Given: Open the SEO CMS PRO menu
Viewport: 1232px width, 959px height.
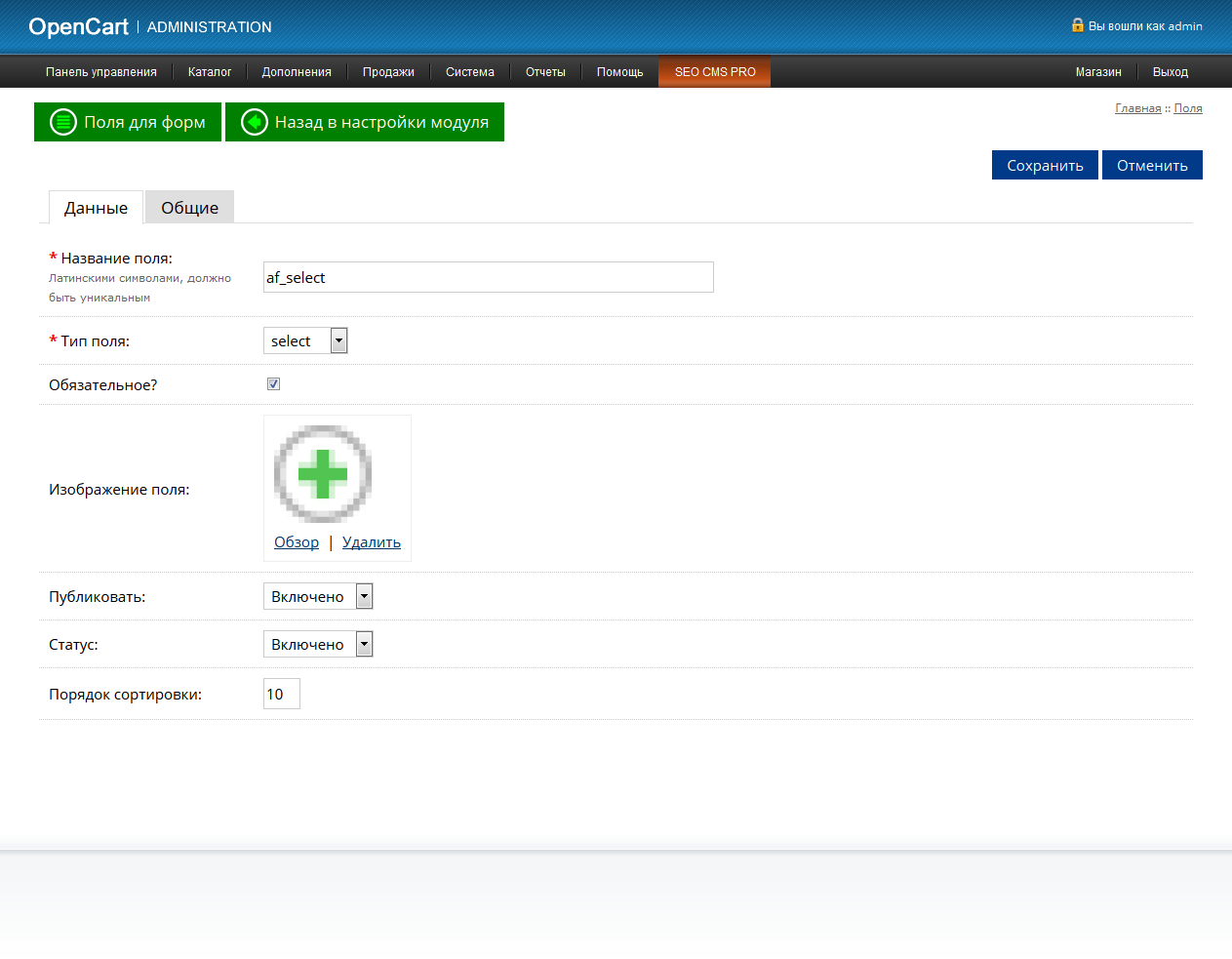Looking at the screenshot, I should pyautogui.click(x=715, y=72).
